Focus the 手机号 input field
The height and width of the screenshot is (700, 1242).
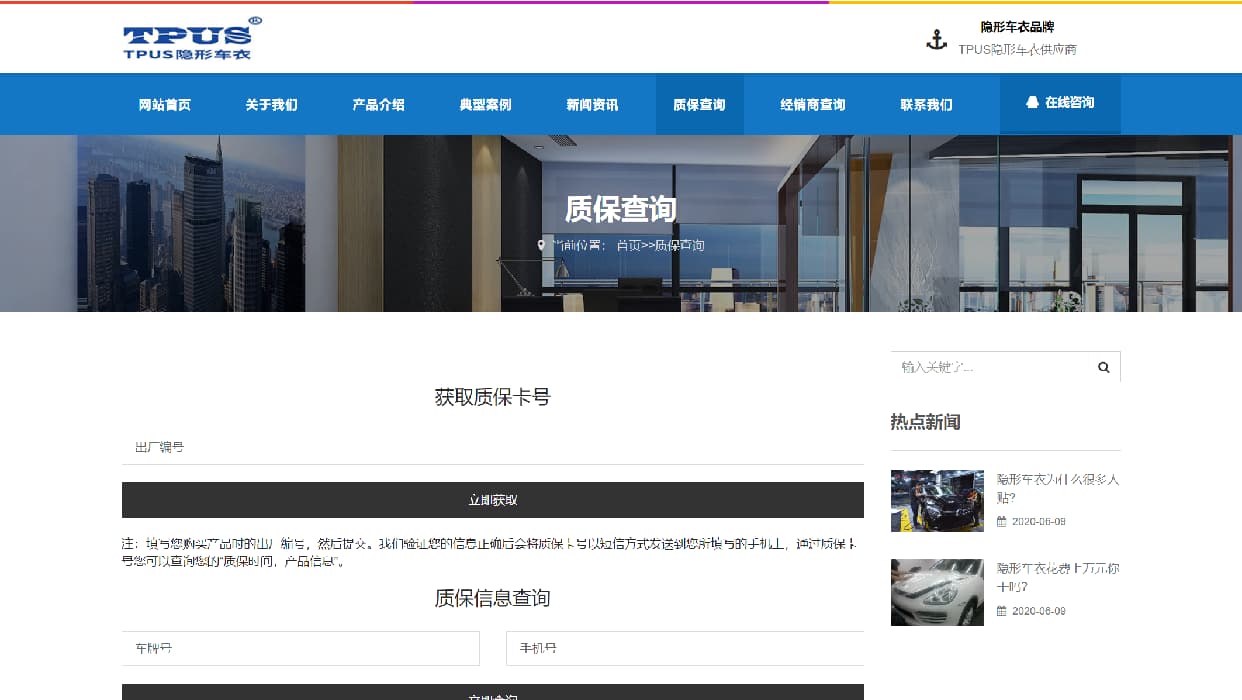click(x=685, y=648)
